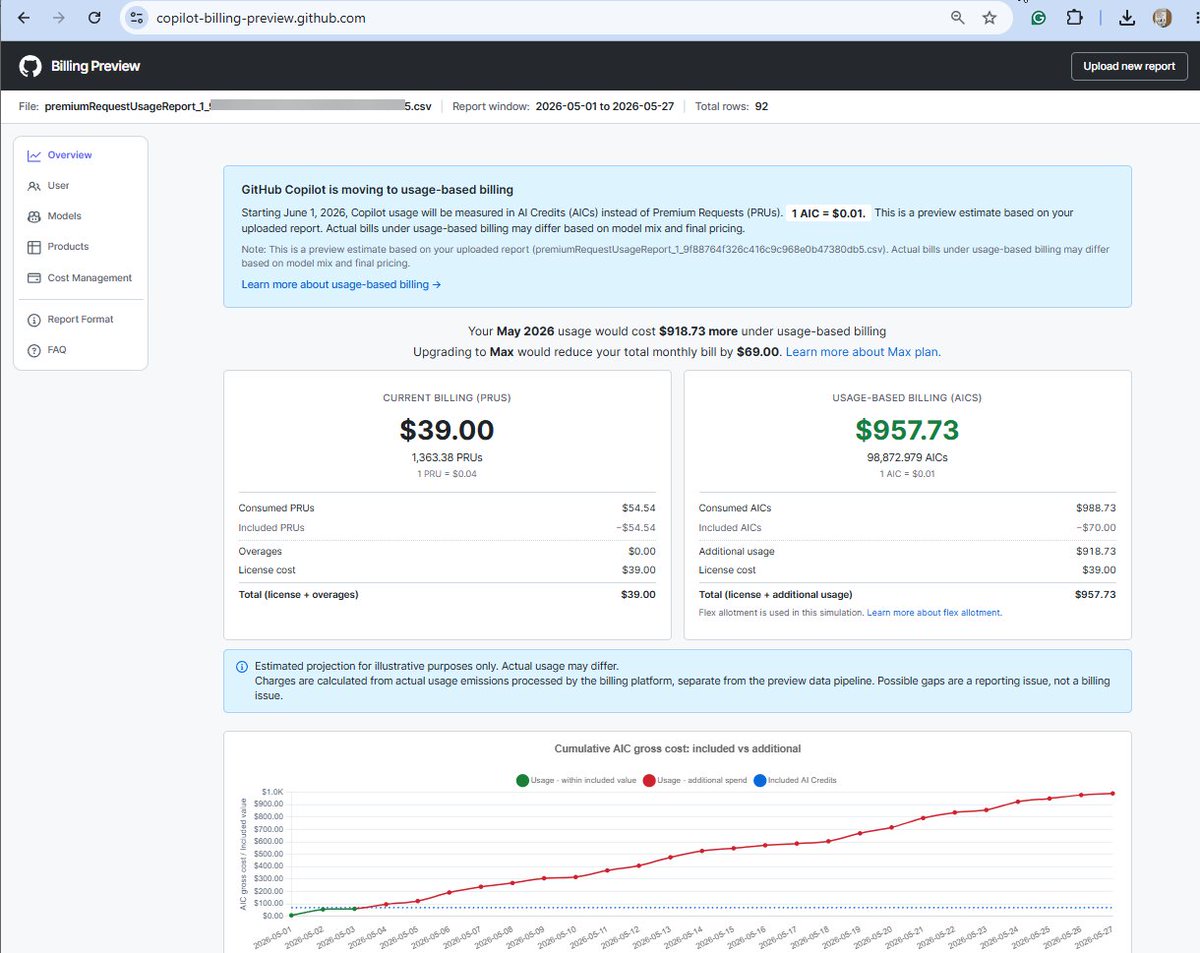The height and width of the screenshot is (953, 1200).
Task: Open the browser profile avatar
Action: (1162, 18)
